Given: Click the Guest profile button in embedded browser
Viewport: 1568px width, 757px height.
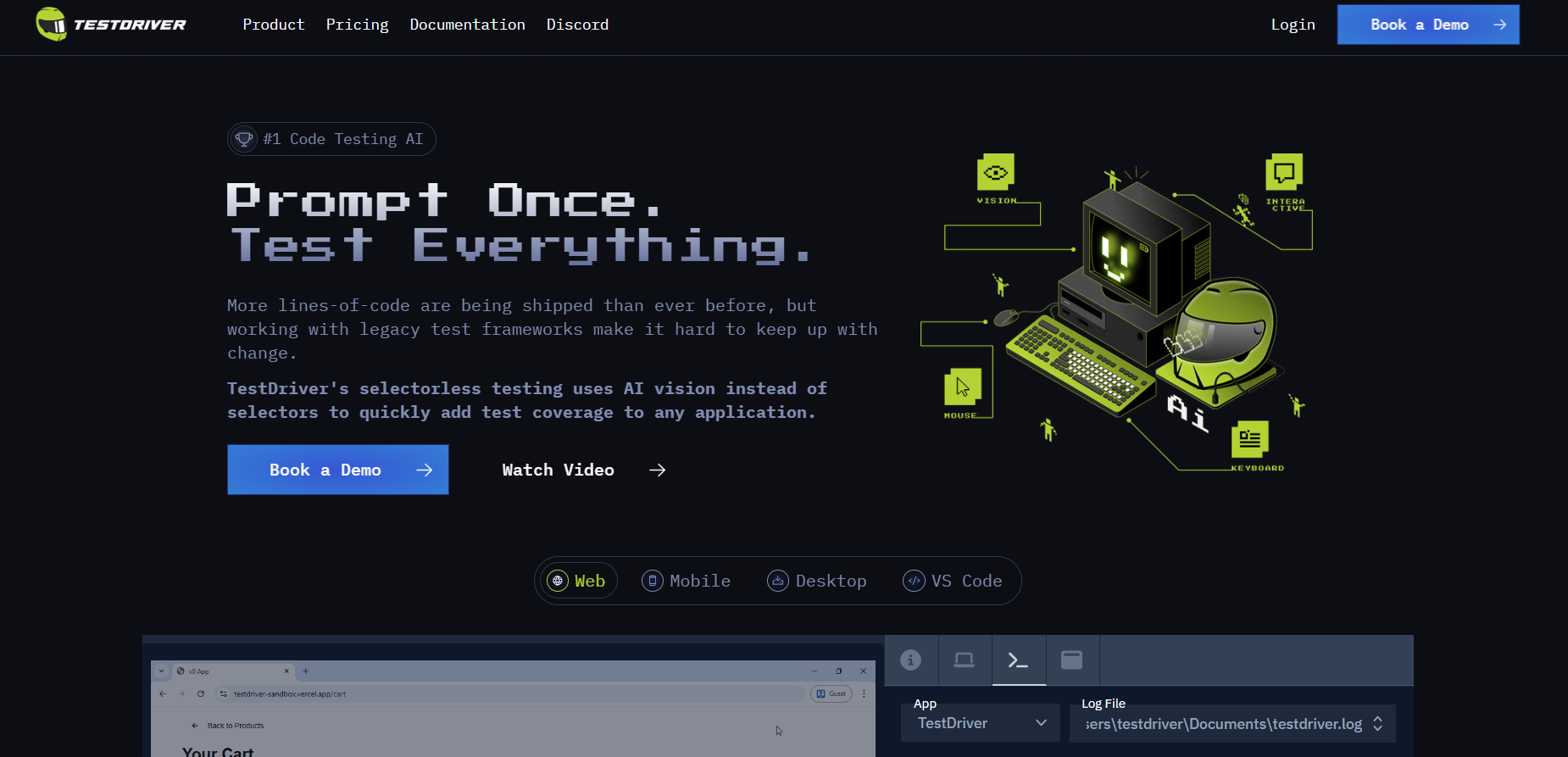Looking at the screenshot, I should 831,693.
